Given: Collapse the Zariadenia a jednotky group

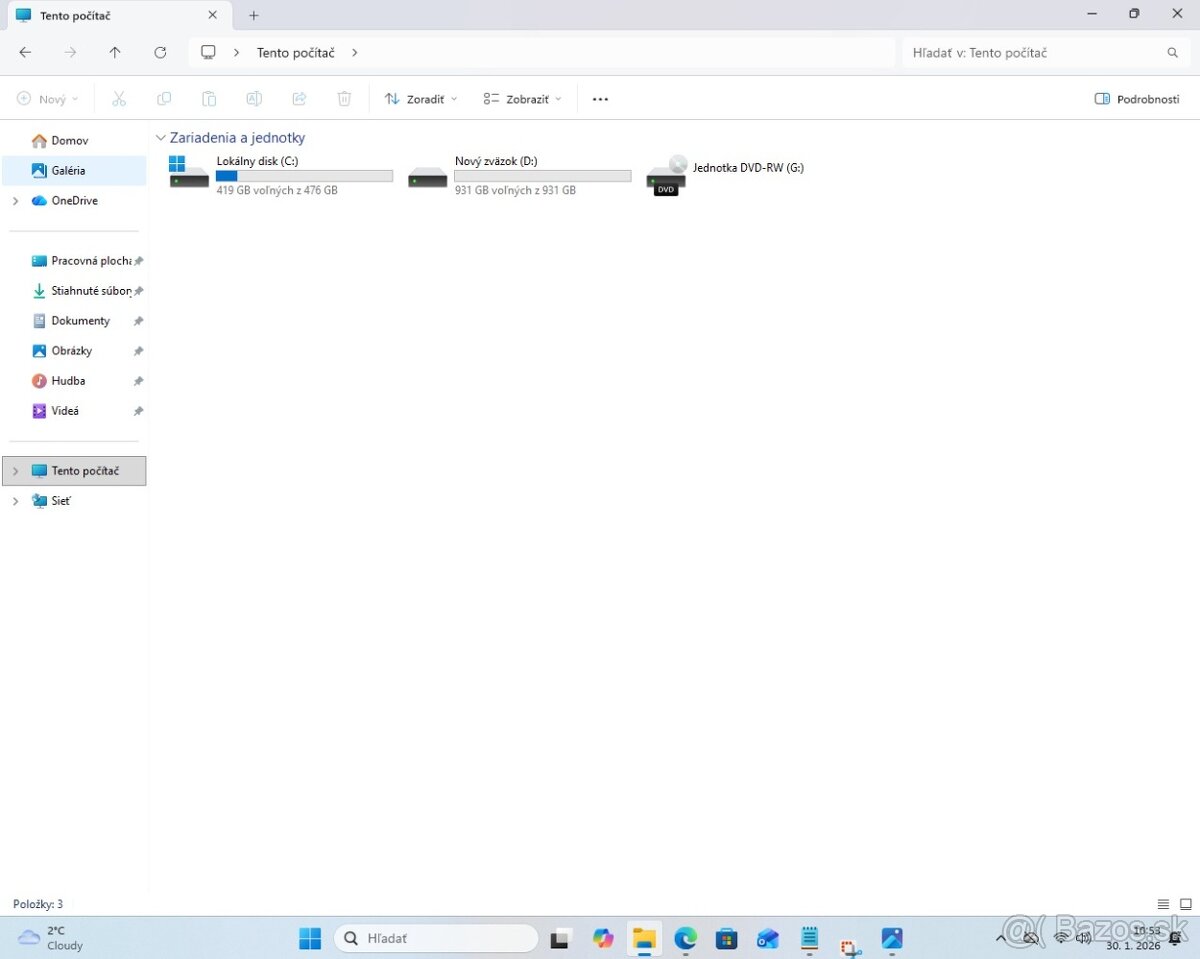Looking at the screenshot, I should (x=161, y=138).
